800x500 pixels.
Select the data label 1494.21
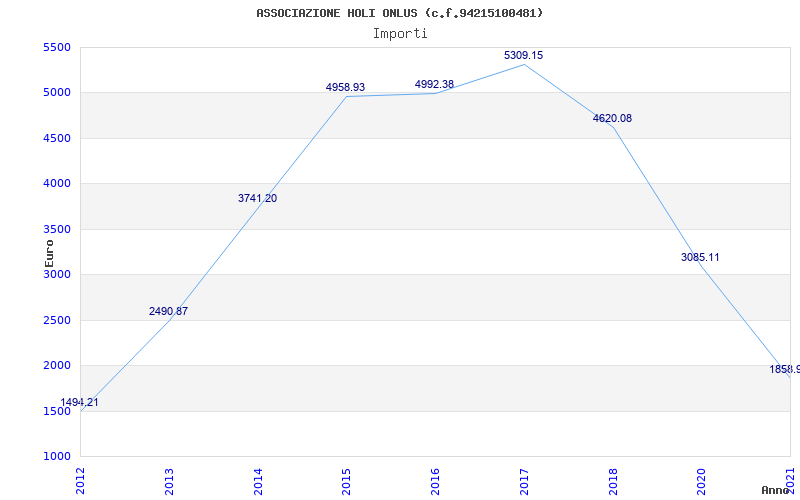pyautogui.click(x=80, y=402)
